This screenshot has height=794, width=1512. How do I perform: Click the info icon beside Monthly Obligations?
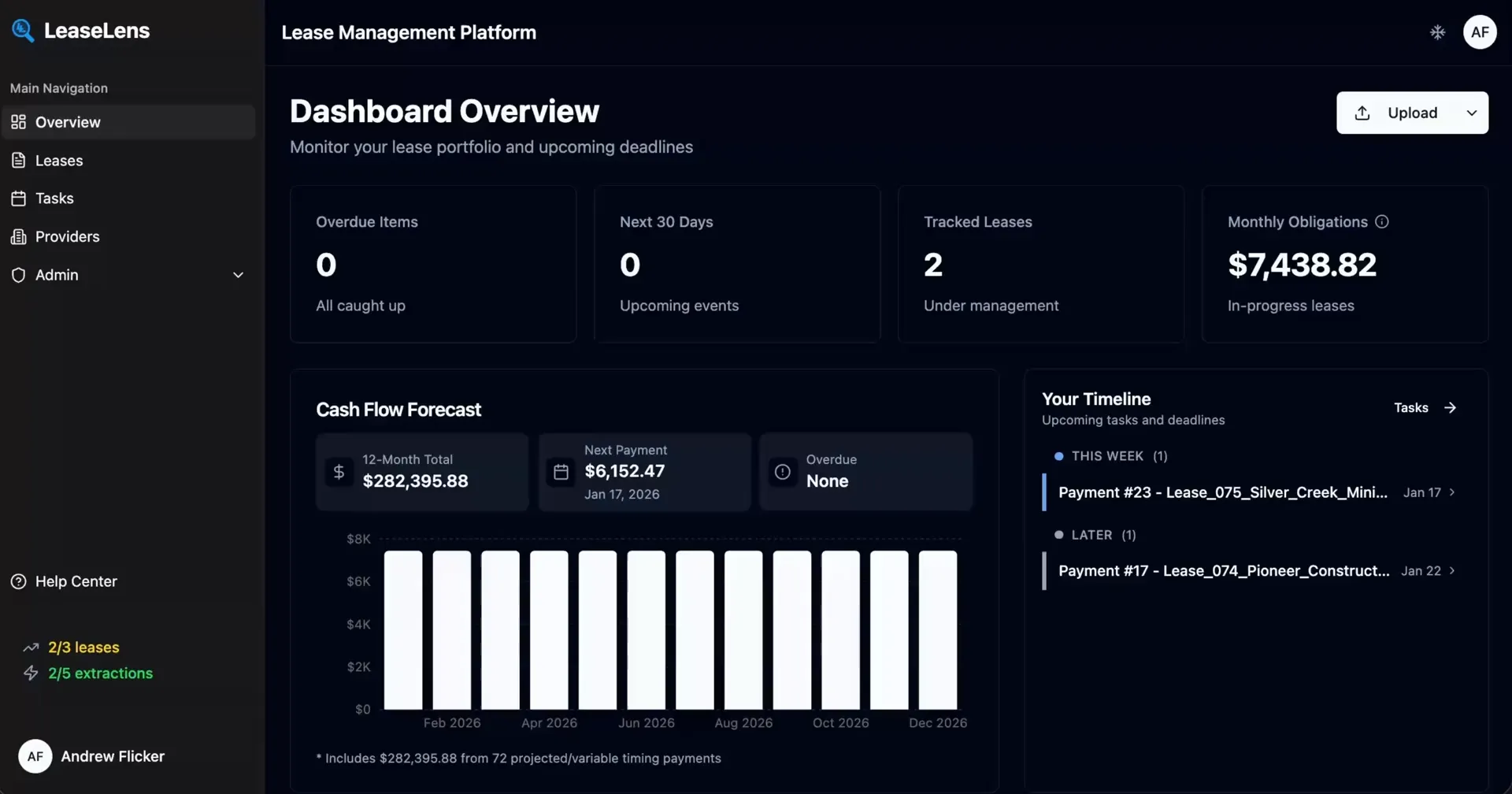[x=1381, y=222]
